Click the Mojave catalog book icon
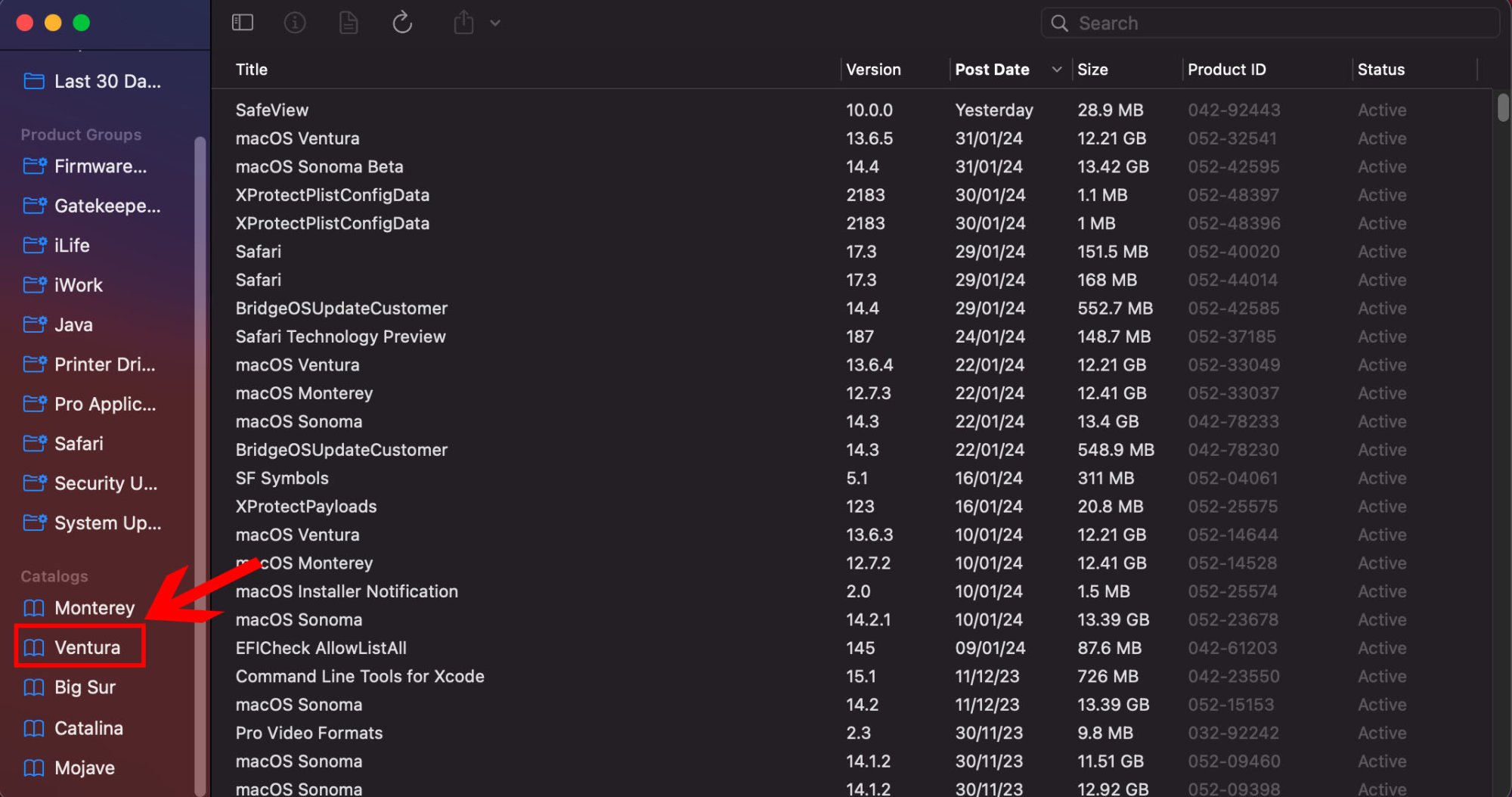Screen dimensions: 1512x797 [34, 768]
